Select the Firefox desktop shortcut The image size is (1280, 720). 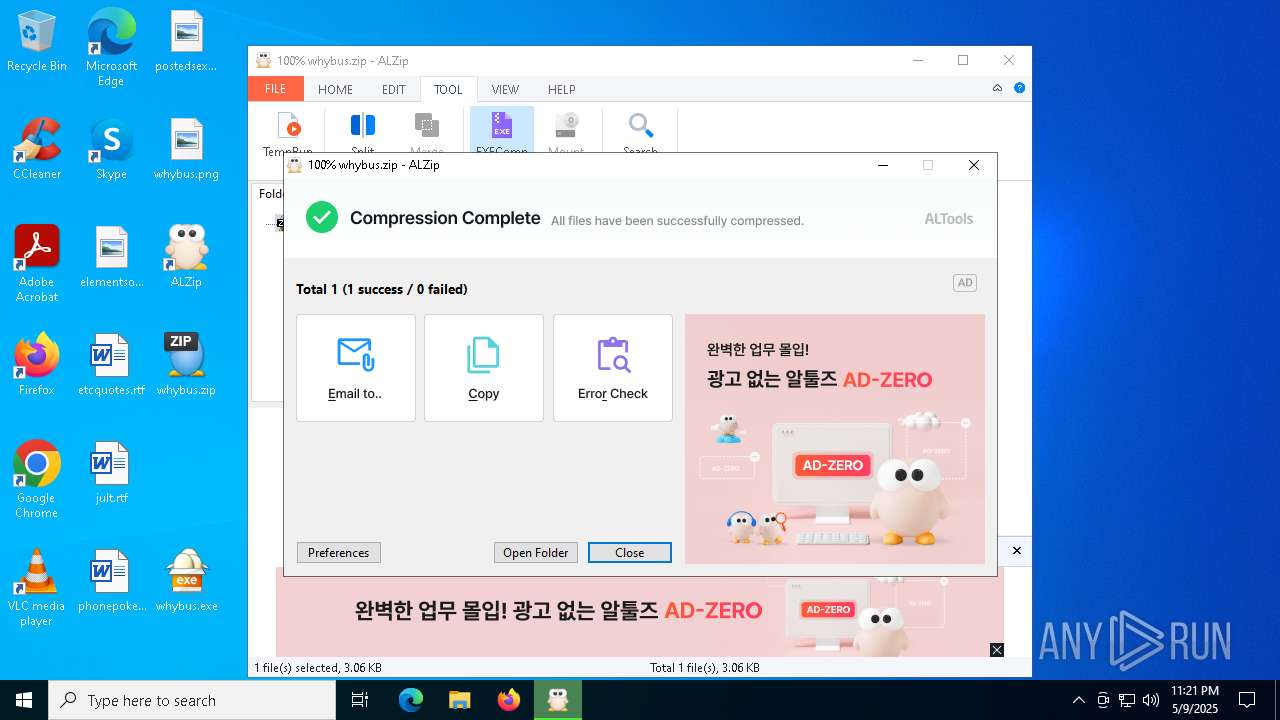point(37,366)
